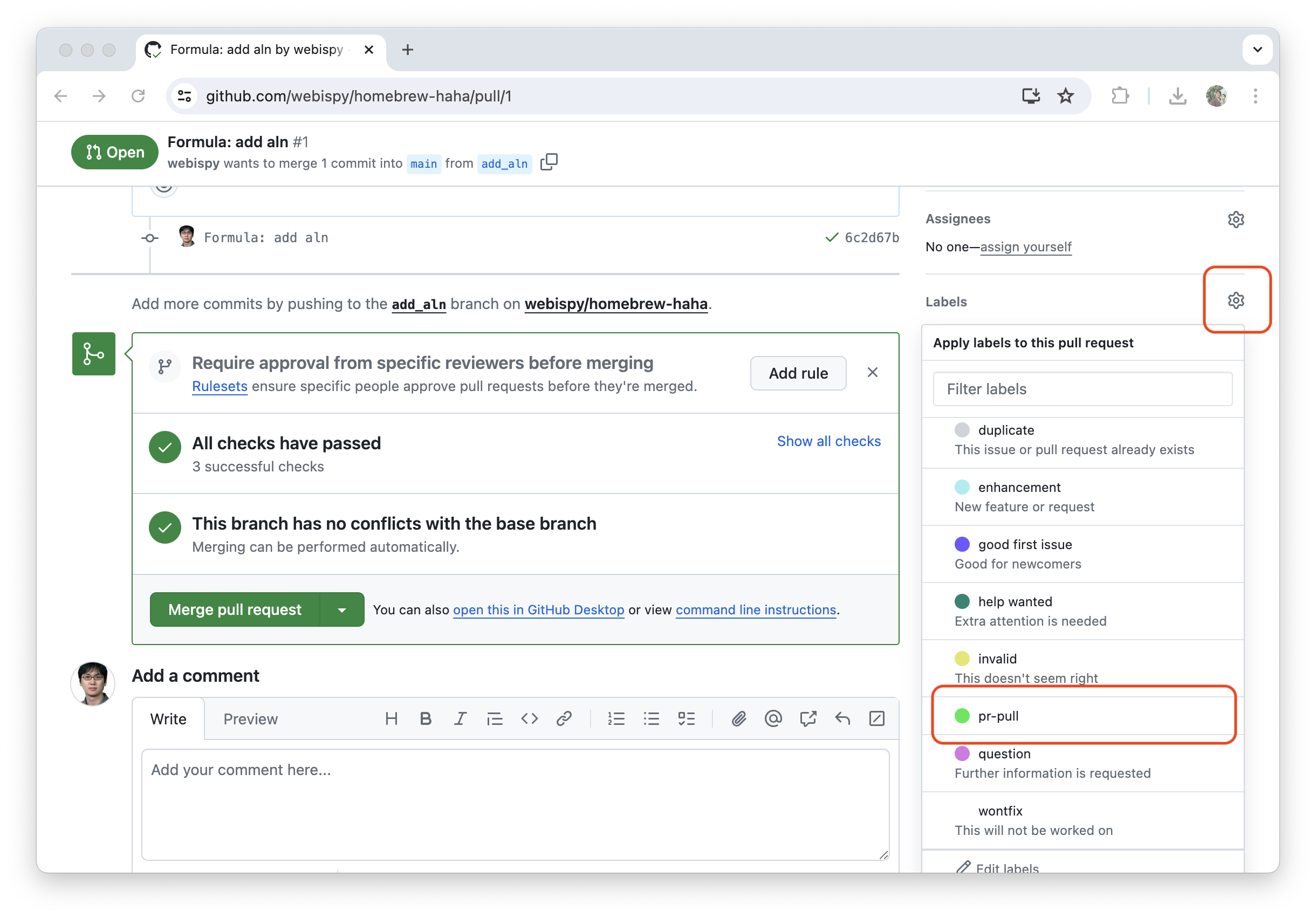Insert a numbered list in comment
Image resolution: width=1316 pixels, height=918 pixels.
pyautogui.click(x=615, y=718)
